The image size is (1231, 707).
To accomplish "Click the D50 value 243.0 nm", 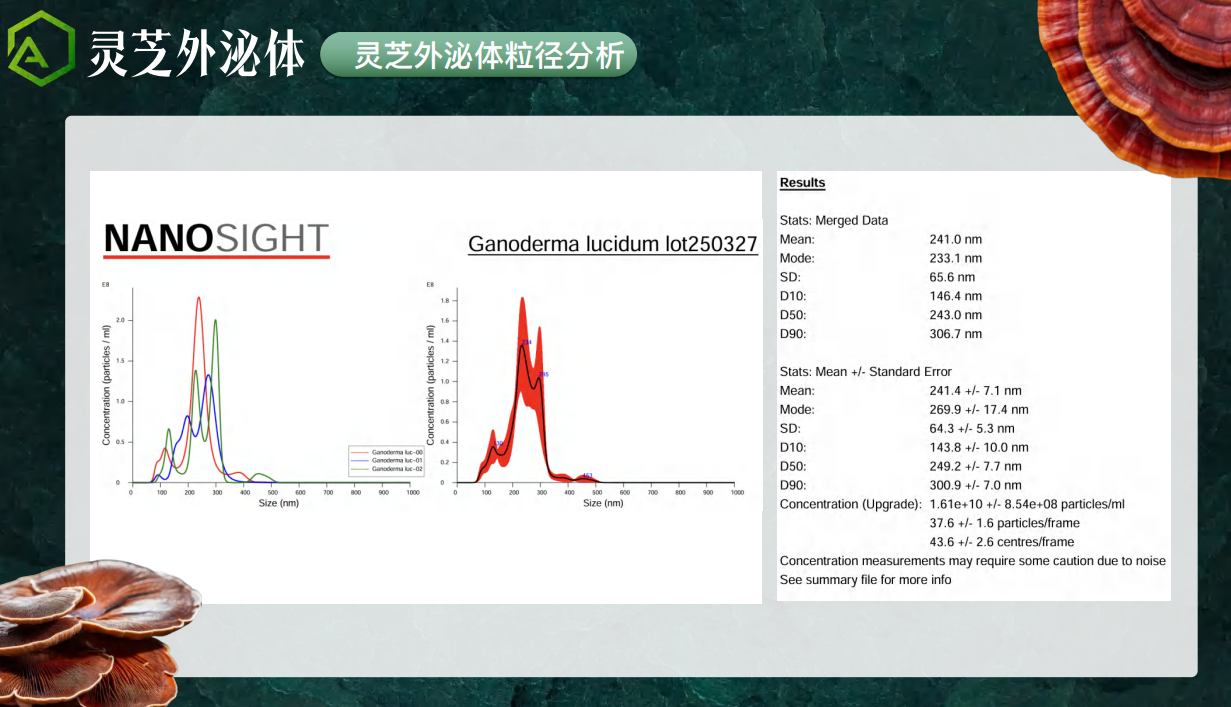I will click(955, 315).
